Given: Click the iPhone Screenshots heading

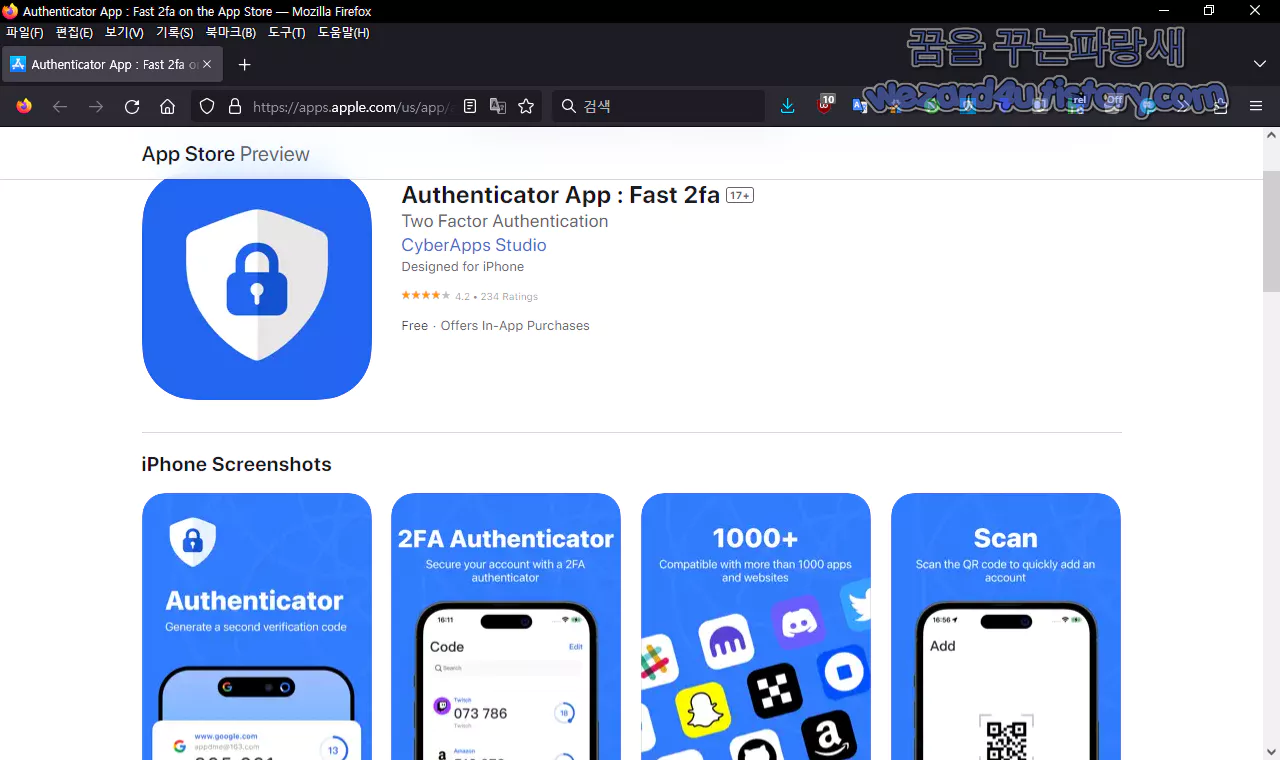Looking at the screenshot, I should 236,464.
